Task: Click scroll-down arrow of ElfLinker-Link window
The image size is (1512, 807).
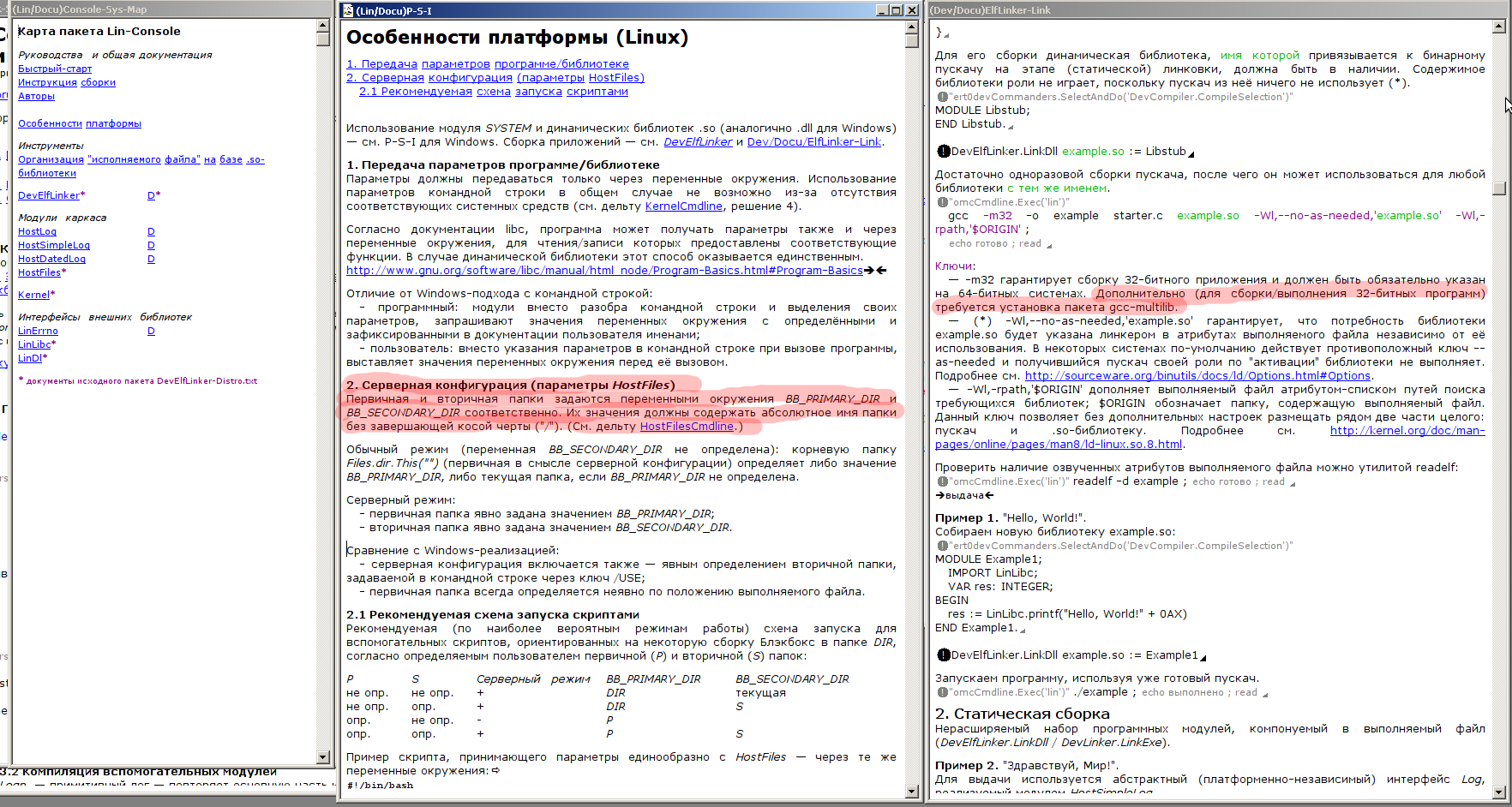Action: coord(1498,792)
